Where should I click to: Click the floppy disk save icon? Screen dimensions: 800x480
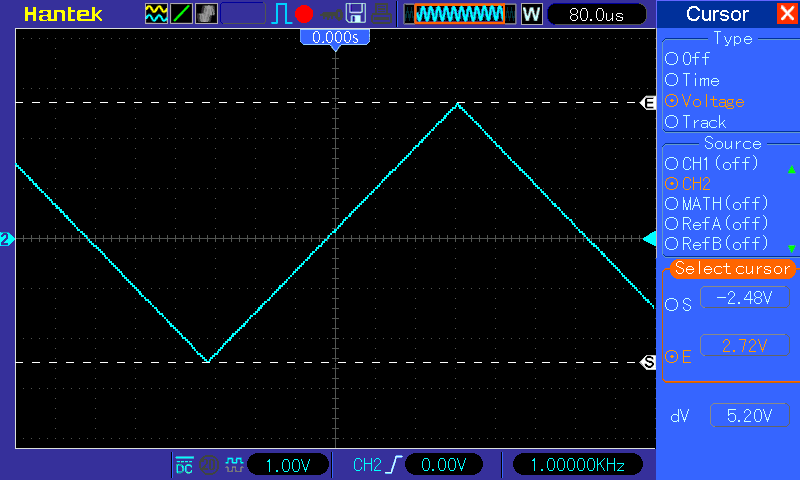pos(356,14)
